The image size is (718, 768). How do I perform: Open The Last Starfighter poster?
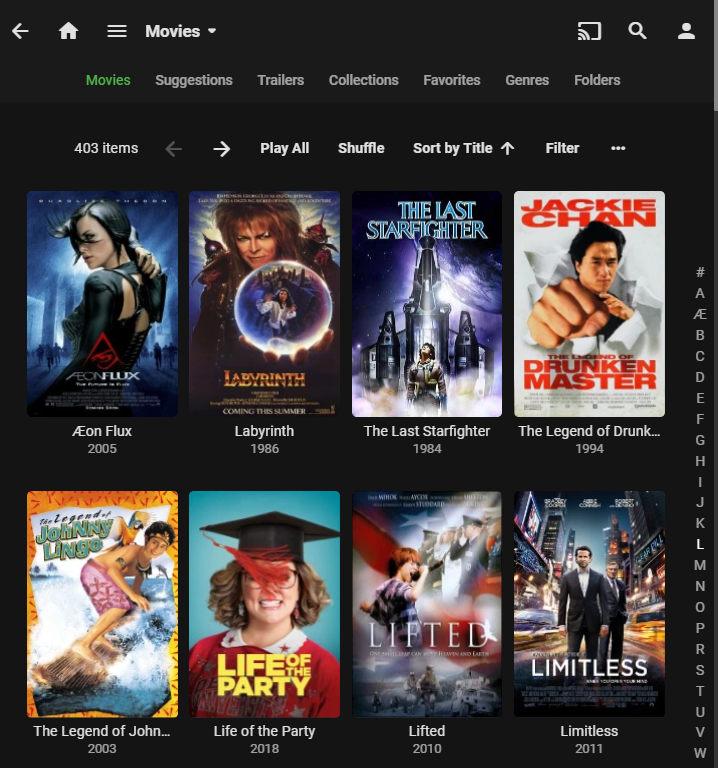pyautogui.click(x=427, y=304)
